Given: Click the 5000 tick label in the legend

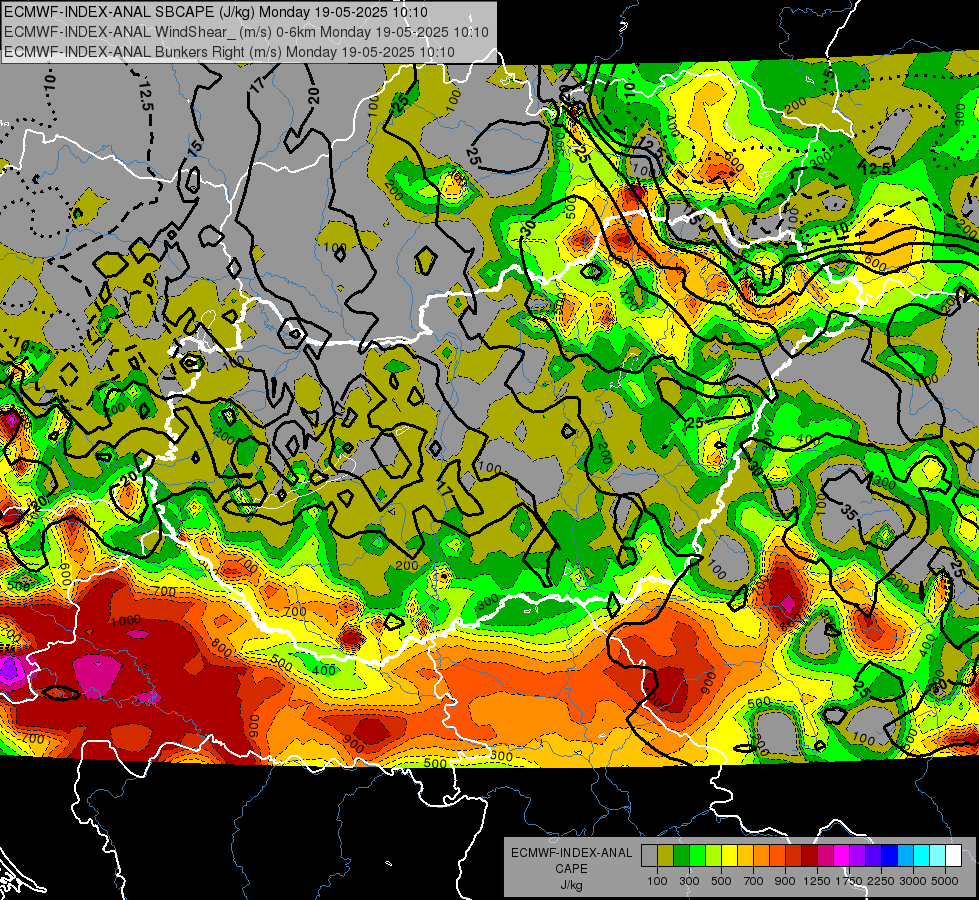Looking at the screenshot, I should click(x=945, y=881).
